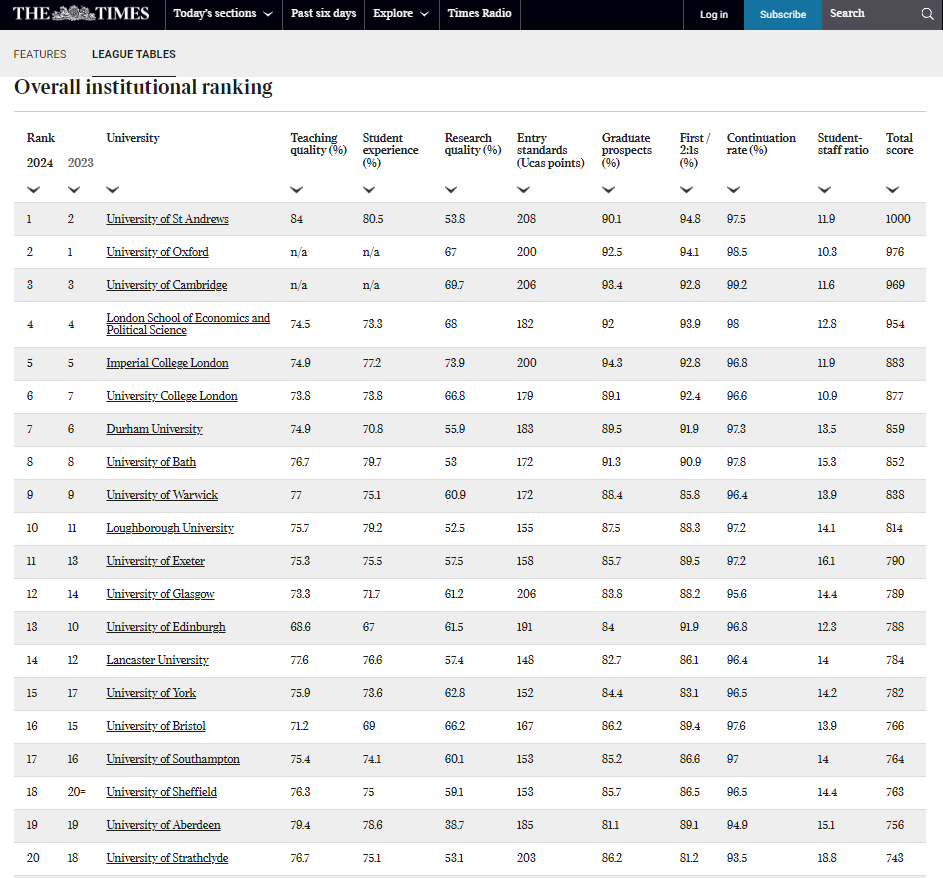Sort by Entry standards chevron
Viewport: 943px width, 878px height.
524,189
